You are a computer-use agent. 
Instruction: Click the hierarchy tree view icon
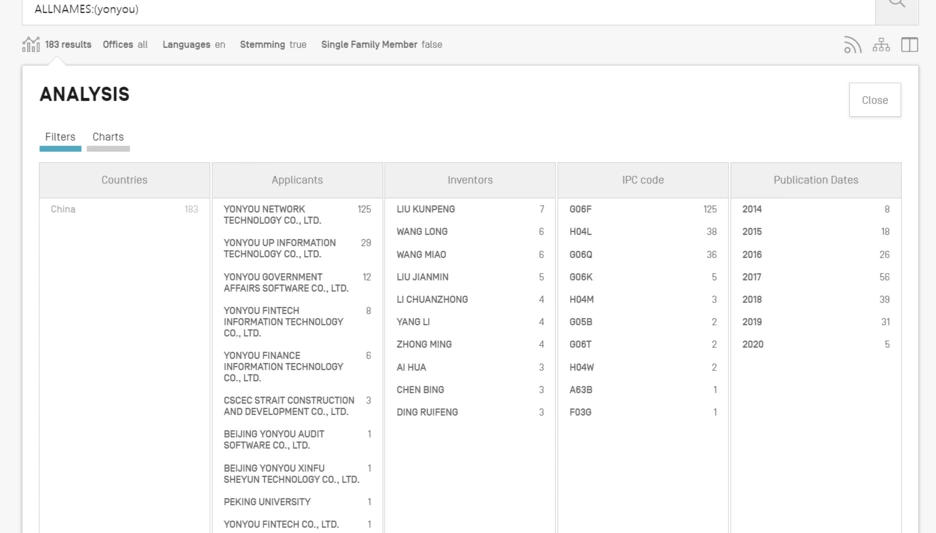tap(881, 45)
